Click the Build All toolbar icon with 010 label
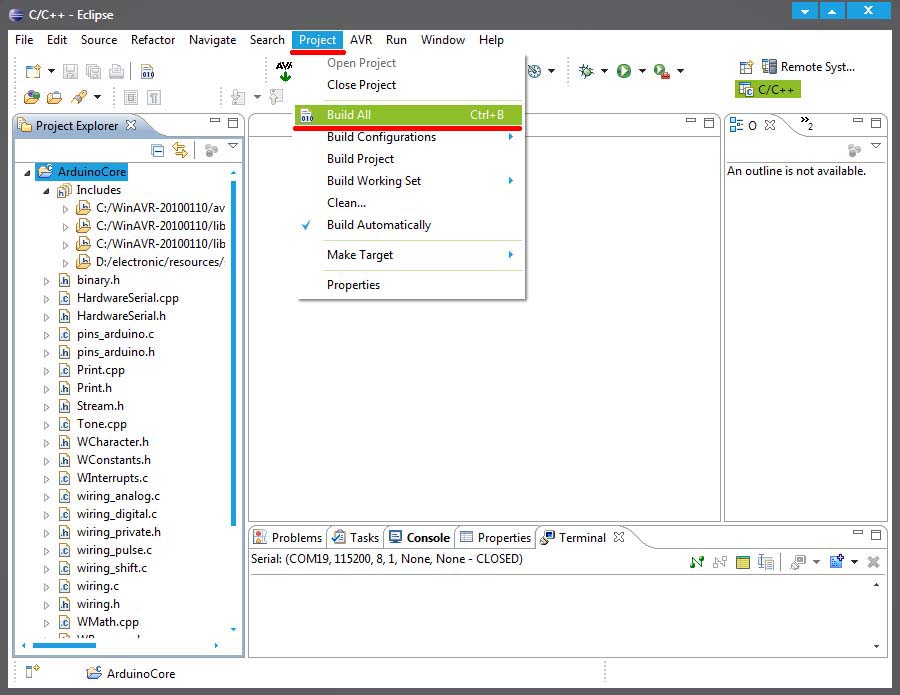This screenshot has height=695, width=900. [x=148, y=71]
